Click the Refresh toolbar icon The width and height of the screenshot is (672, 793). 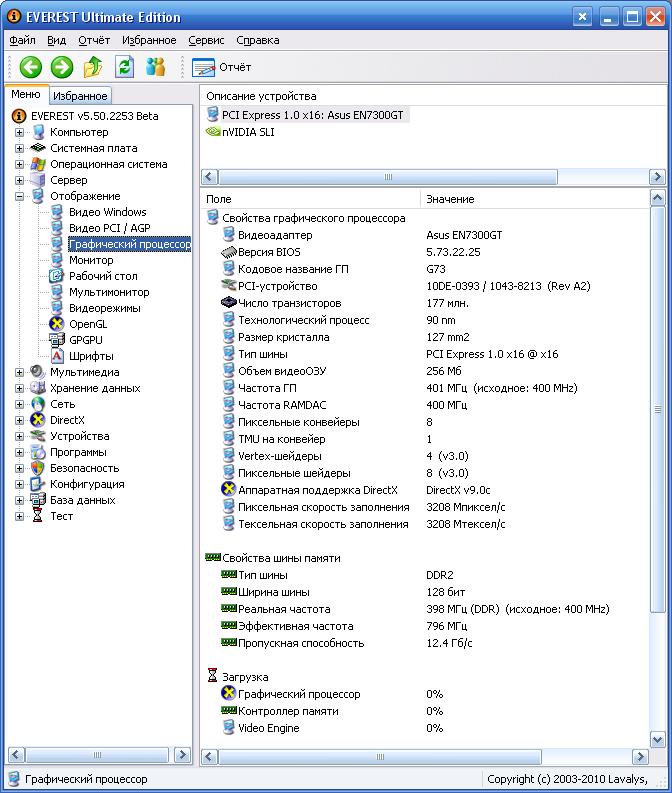[x=124, y=67]
